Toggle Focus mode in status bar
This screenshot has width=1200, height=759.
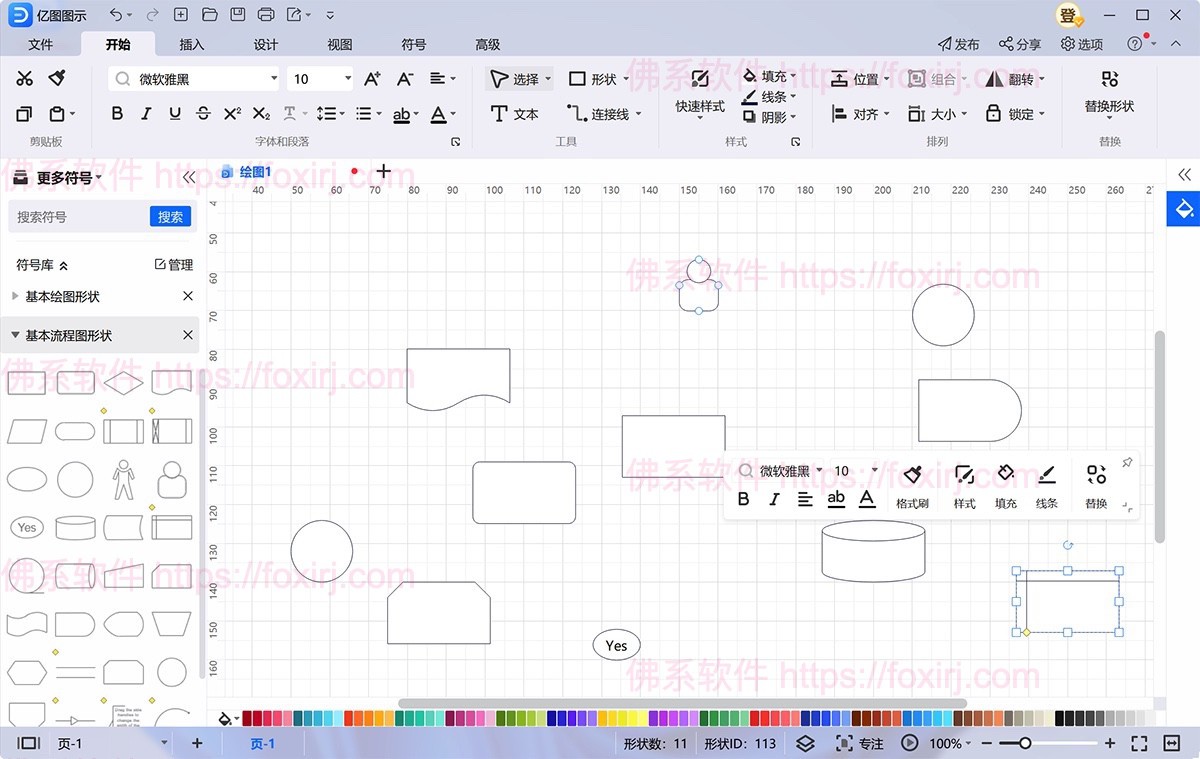click(x=860, y=743)
